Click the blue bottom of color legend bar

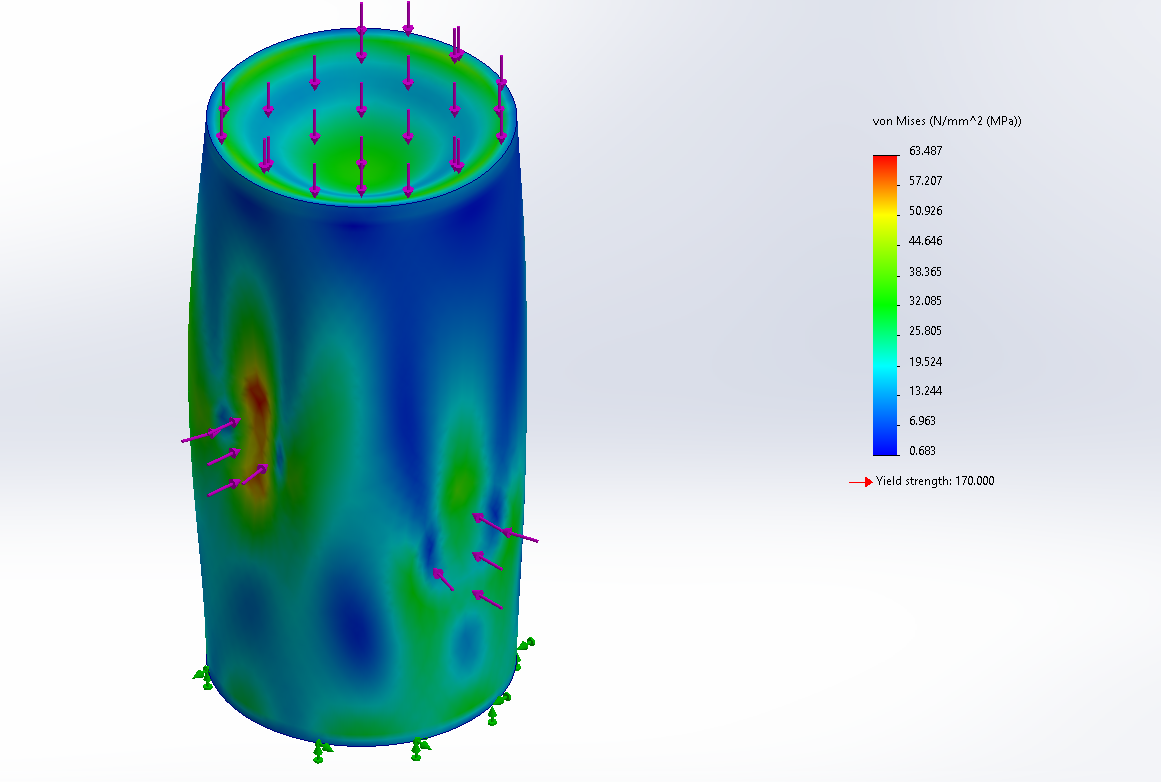tap(885, 447)
